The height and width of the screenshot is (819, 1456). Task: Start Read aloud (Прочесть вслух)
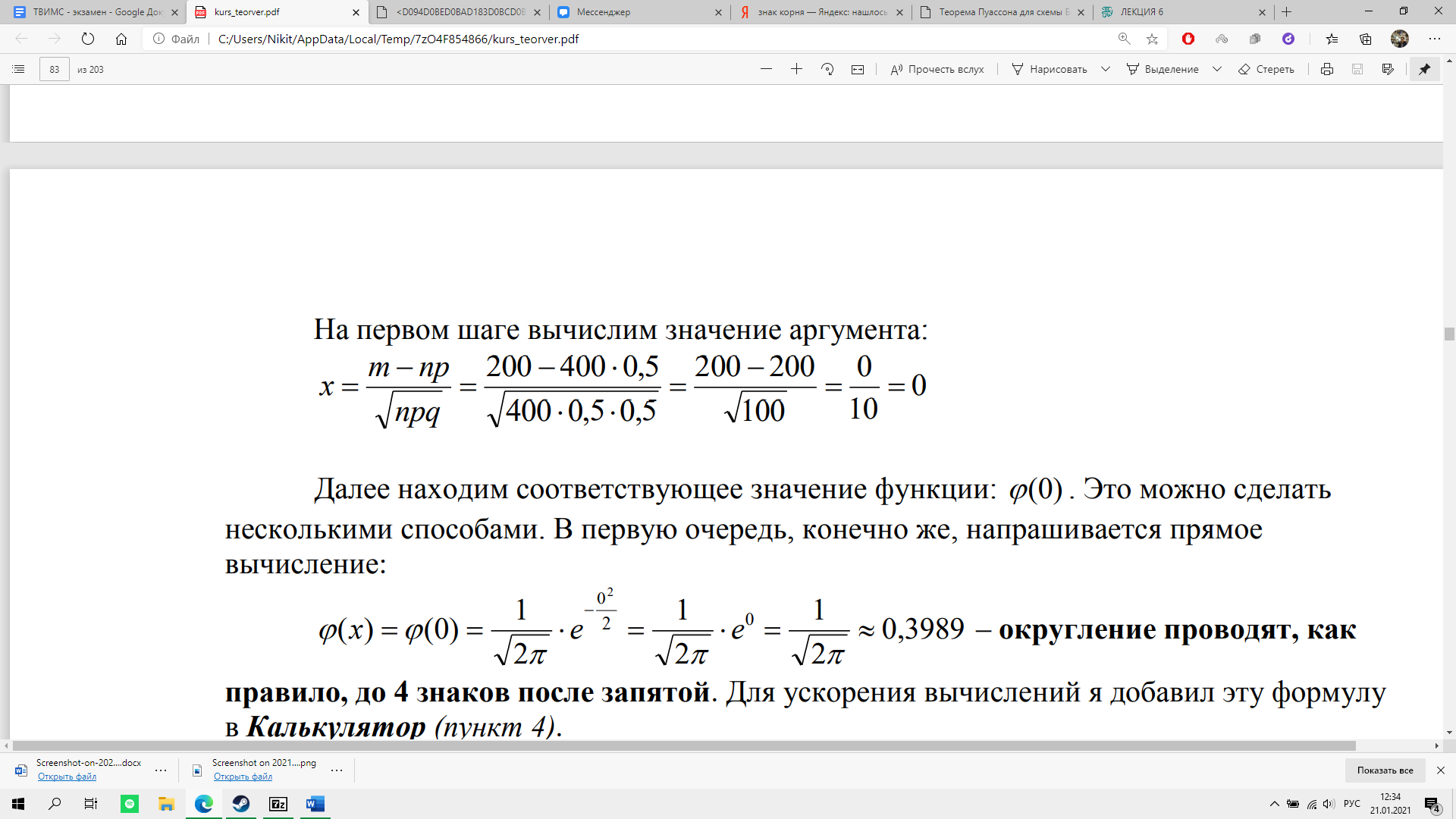click(x=937, y=69)
